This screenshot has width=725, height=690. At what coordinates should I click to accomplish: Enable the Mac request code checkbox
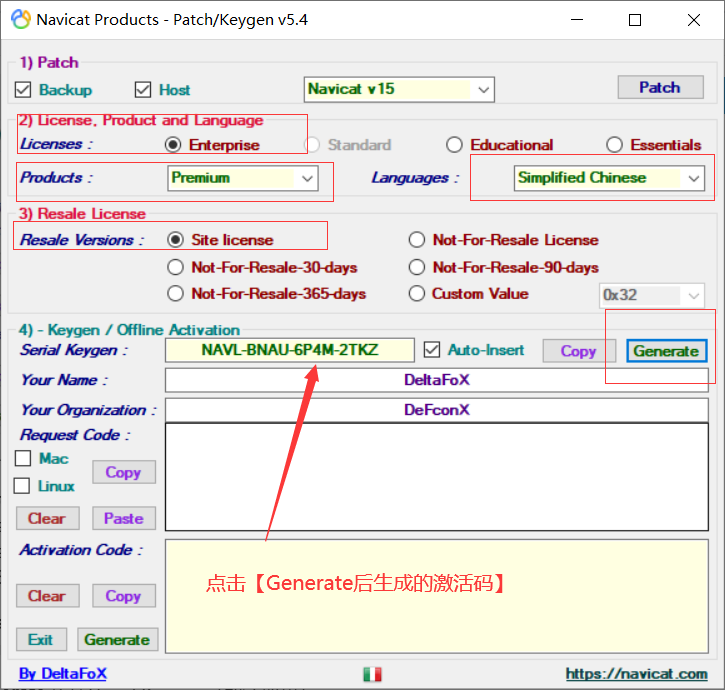(23, 458)
